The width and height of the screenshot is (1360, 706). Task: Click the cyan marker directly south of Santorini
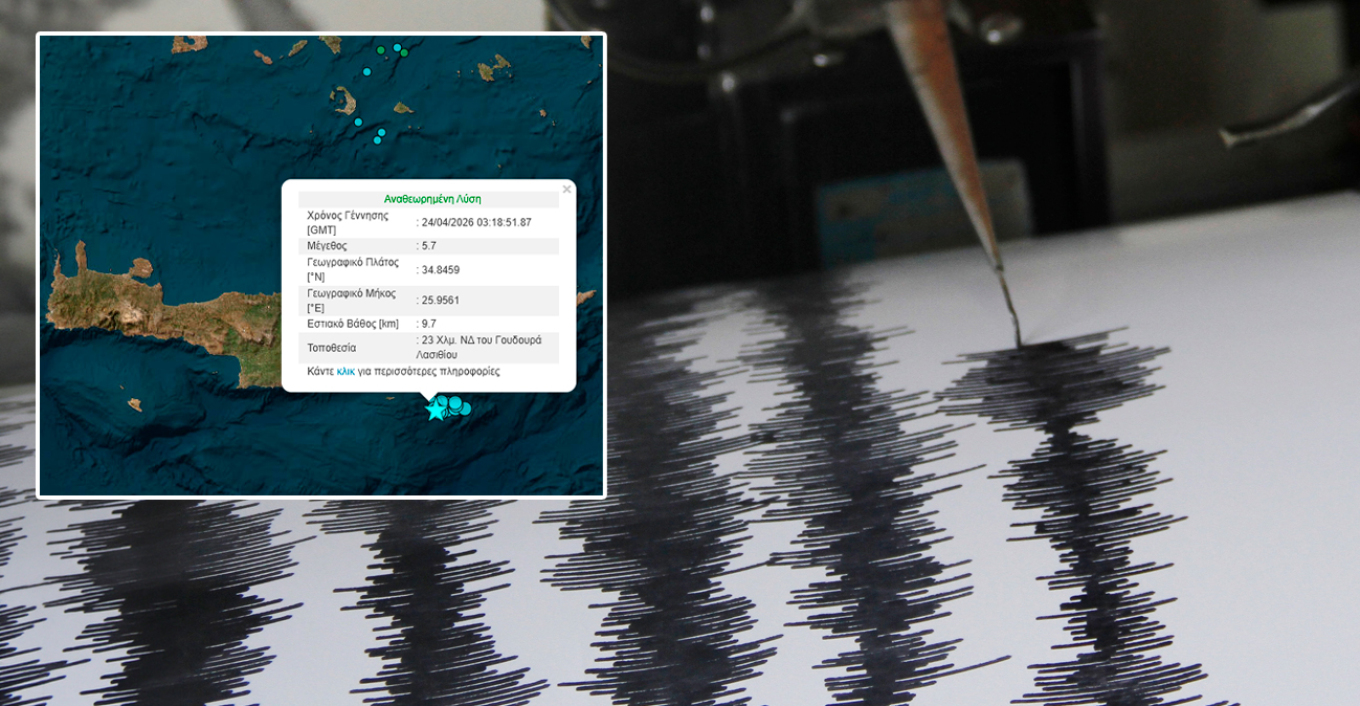358,121
